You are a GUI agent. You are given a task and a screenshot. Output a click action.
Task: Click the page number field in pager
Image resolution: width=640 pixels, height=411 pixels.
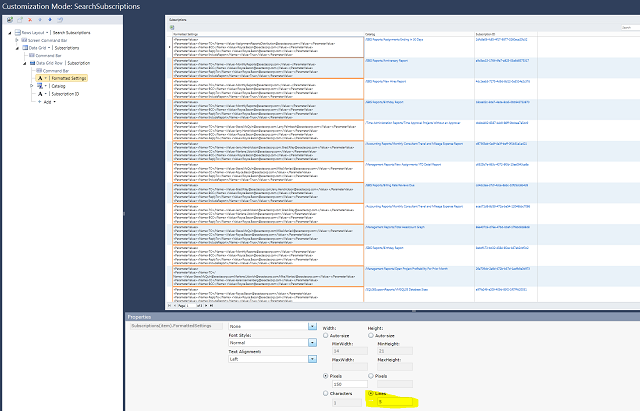click(191, 305)
